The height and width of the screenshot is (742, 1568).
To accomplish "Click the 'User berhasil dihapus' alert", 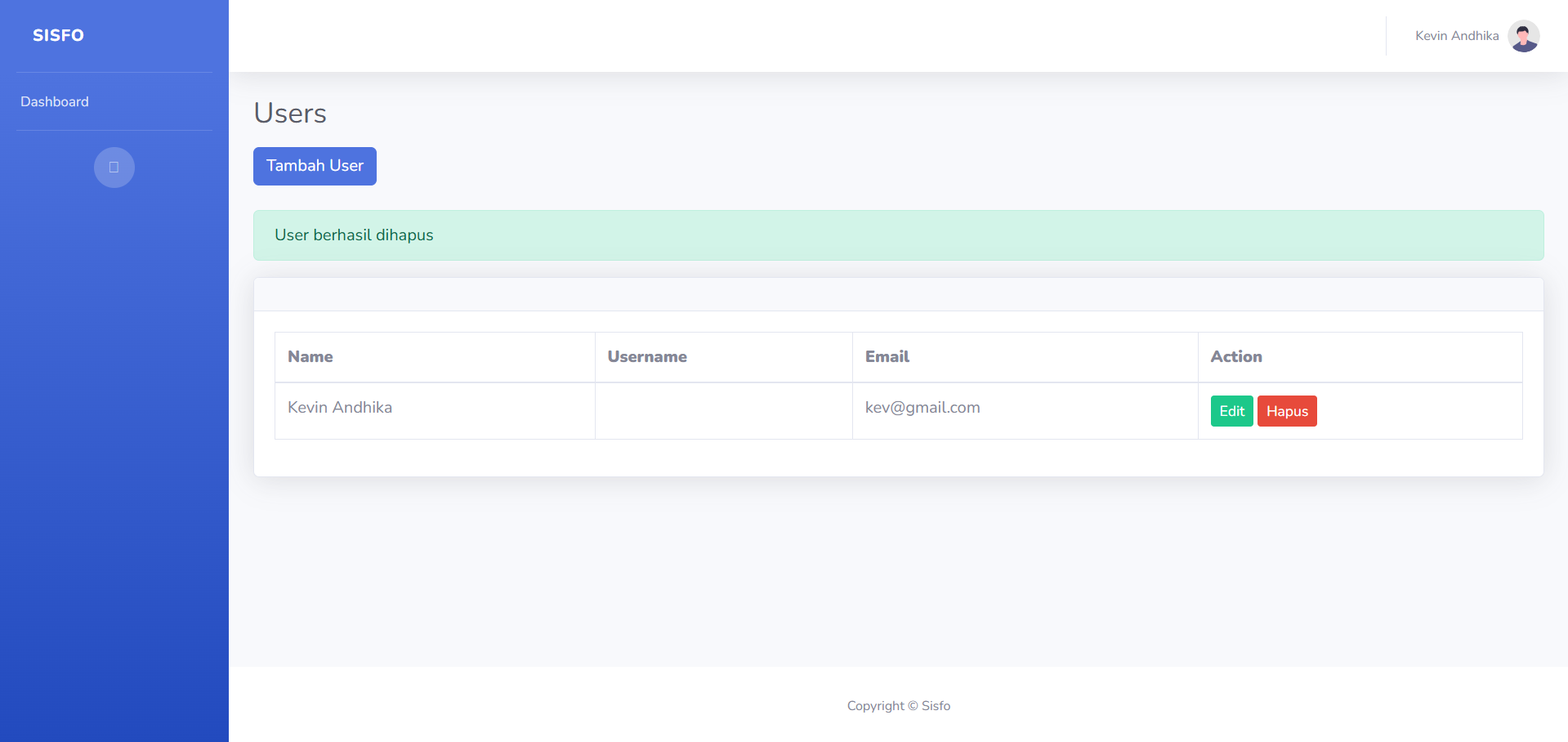I will point(898,235).
